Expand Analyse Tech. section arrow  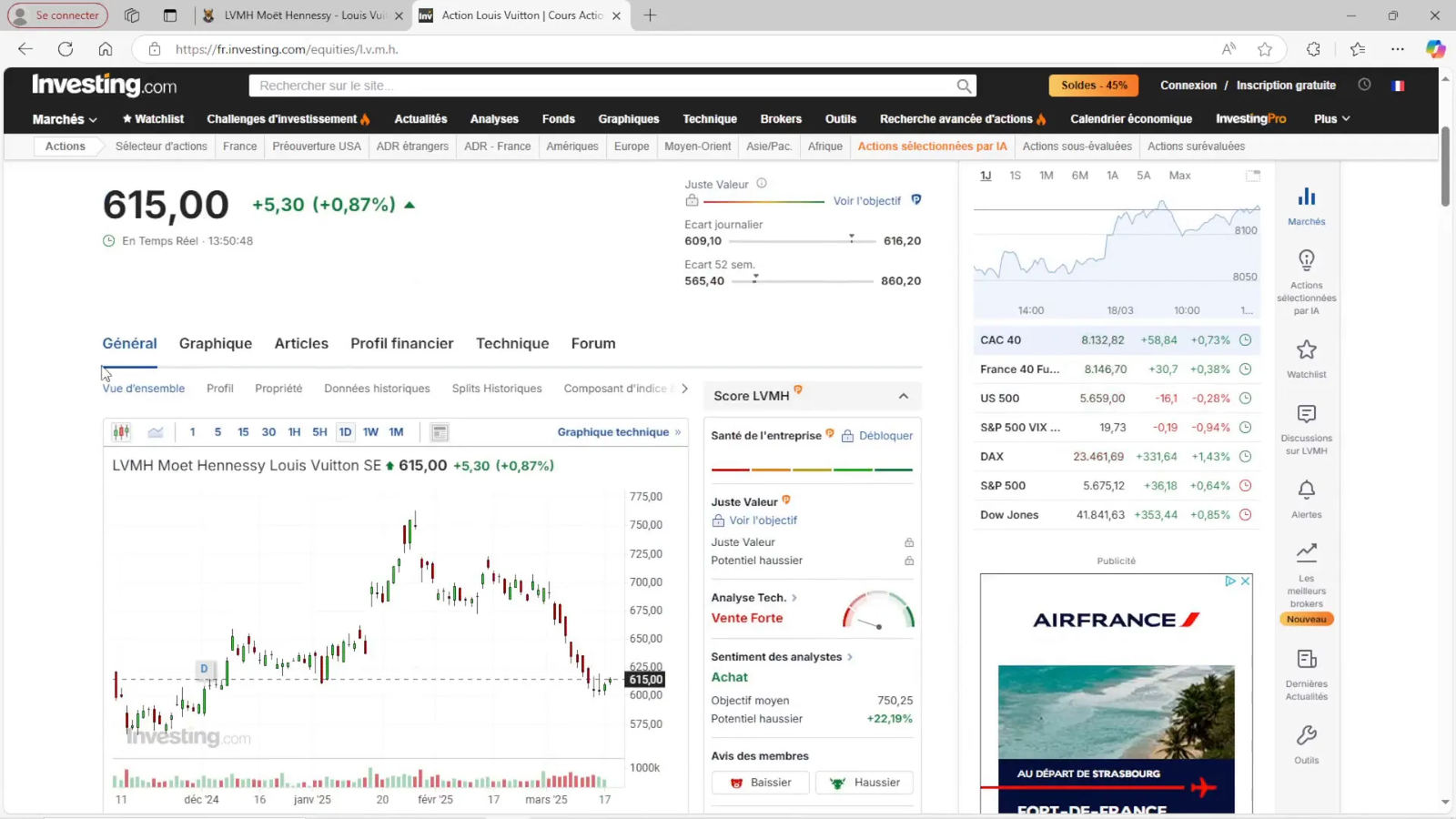tap(794, 598)
